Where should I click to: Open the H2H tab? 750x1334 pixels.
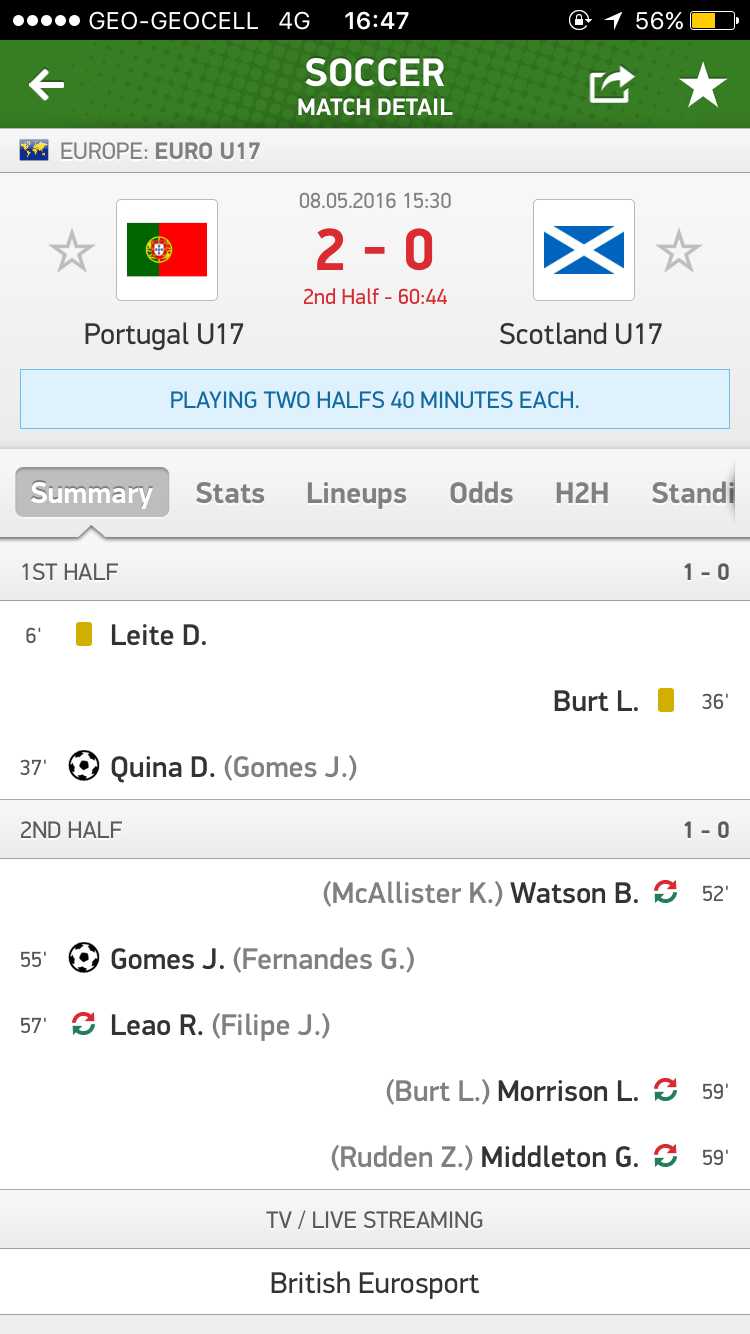(582, 493)
